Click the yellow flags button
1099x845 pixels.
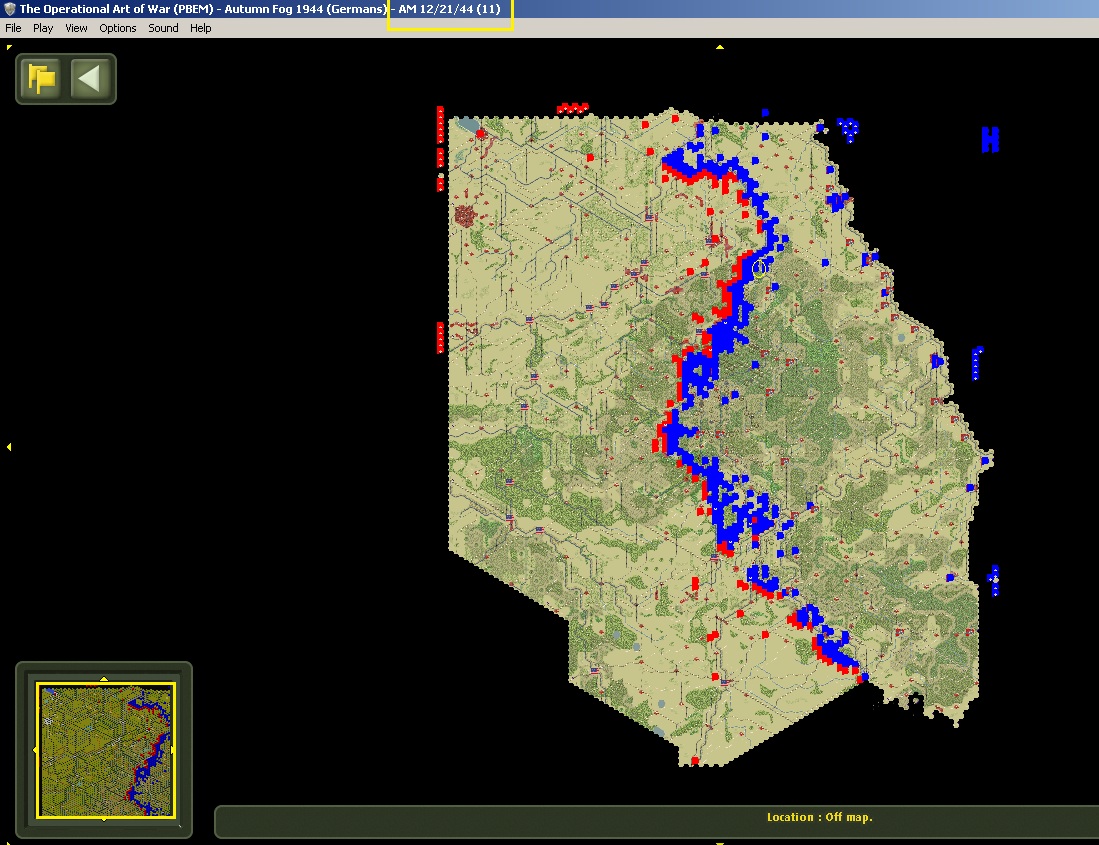coord(41,78)
